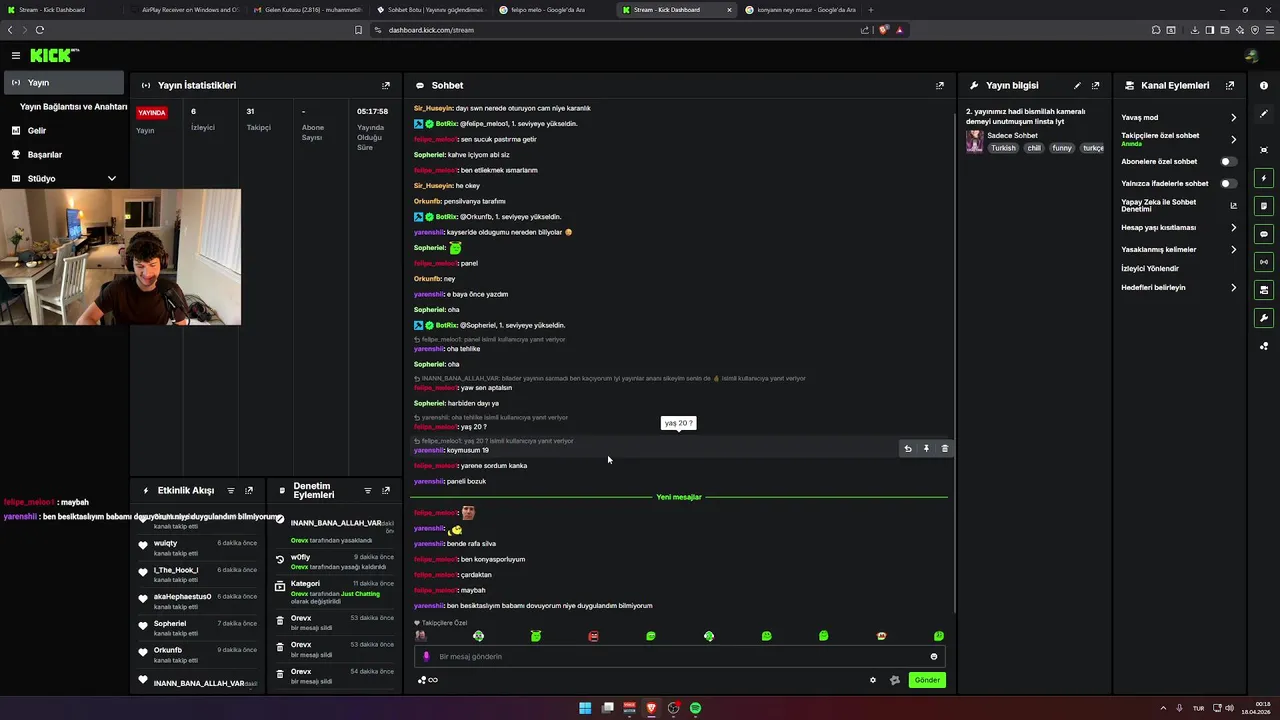1280x720 pixels.
Task: Toggle Abonelere özel sohbet switch
Action: coord(1228,161)
